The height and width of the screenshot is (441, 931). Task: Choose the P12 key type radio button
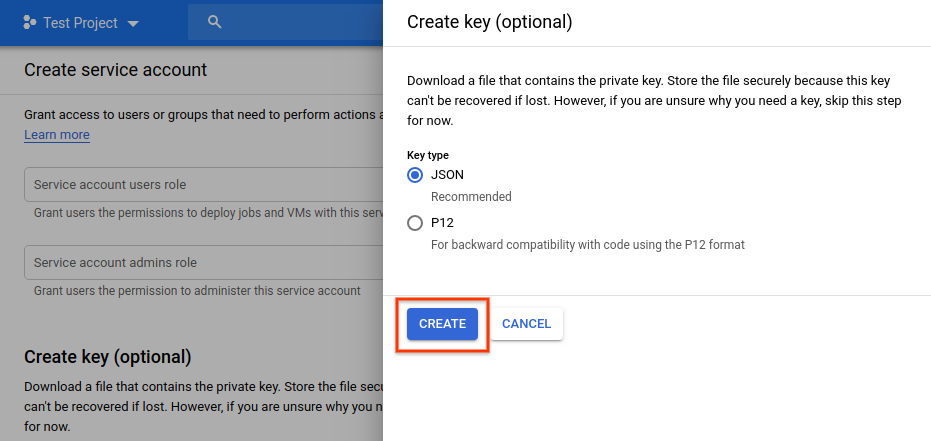(x=415, y=223)
